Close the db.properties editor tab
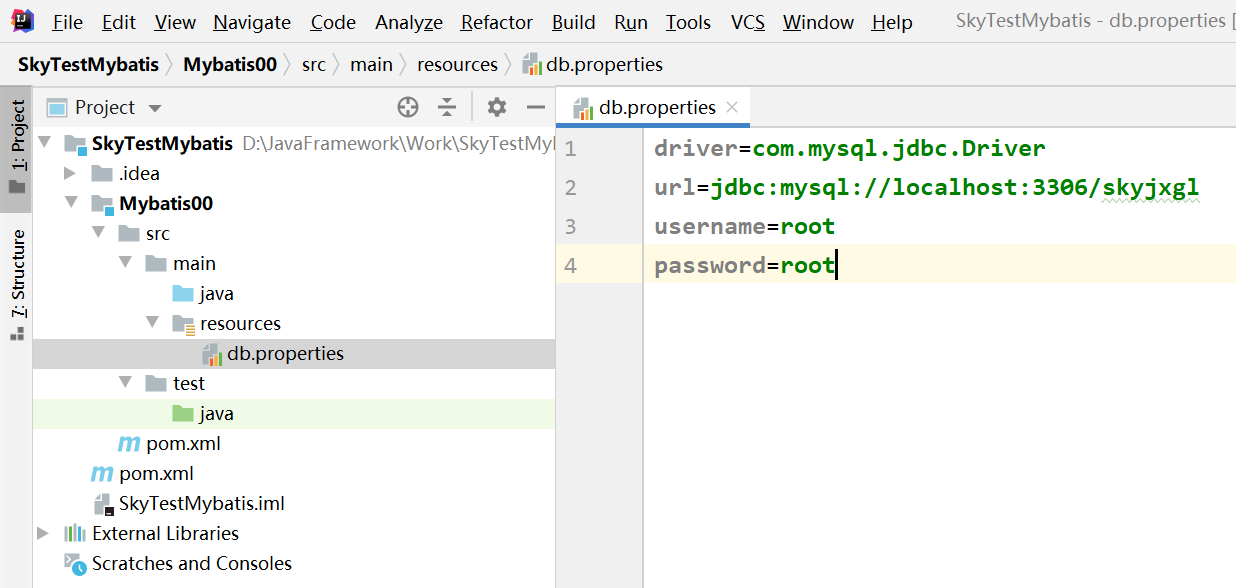The height and width of the screenshot is (588, 1236). coord(732,107)
